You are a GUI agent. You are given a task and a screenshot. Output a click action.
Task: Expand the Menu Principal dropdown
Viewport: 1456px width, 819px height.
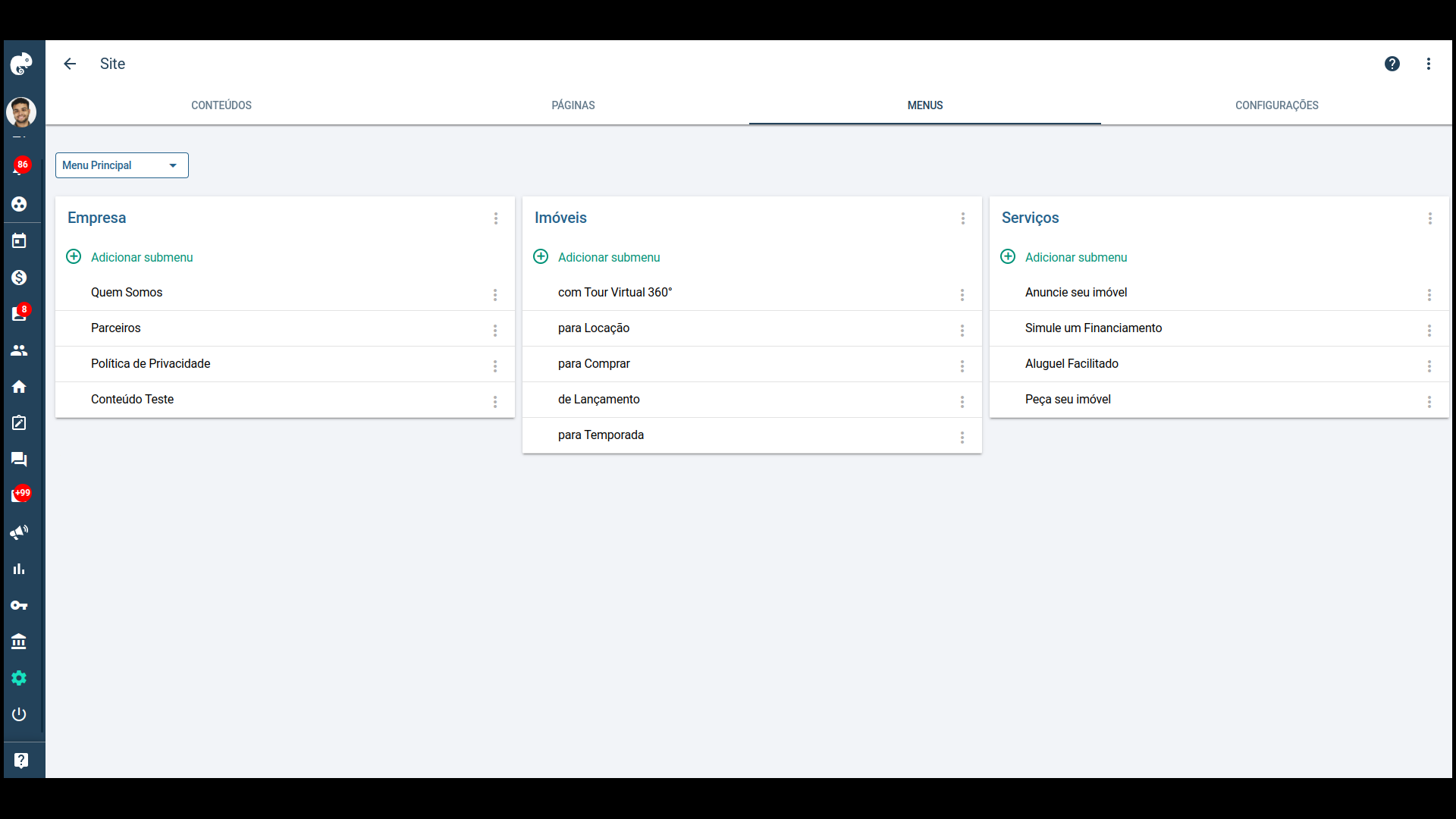click(x=122, y=165)
